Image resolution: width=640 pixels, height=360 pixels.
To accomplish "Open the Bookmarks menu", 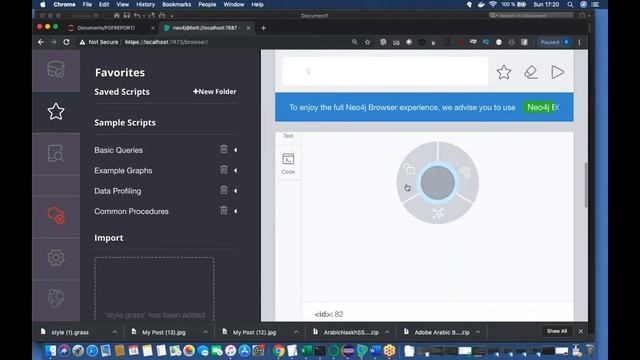I will click(176, 4).
